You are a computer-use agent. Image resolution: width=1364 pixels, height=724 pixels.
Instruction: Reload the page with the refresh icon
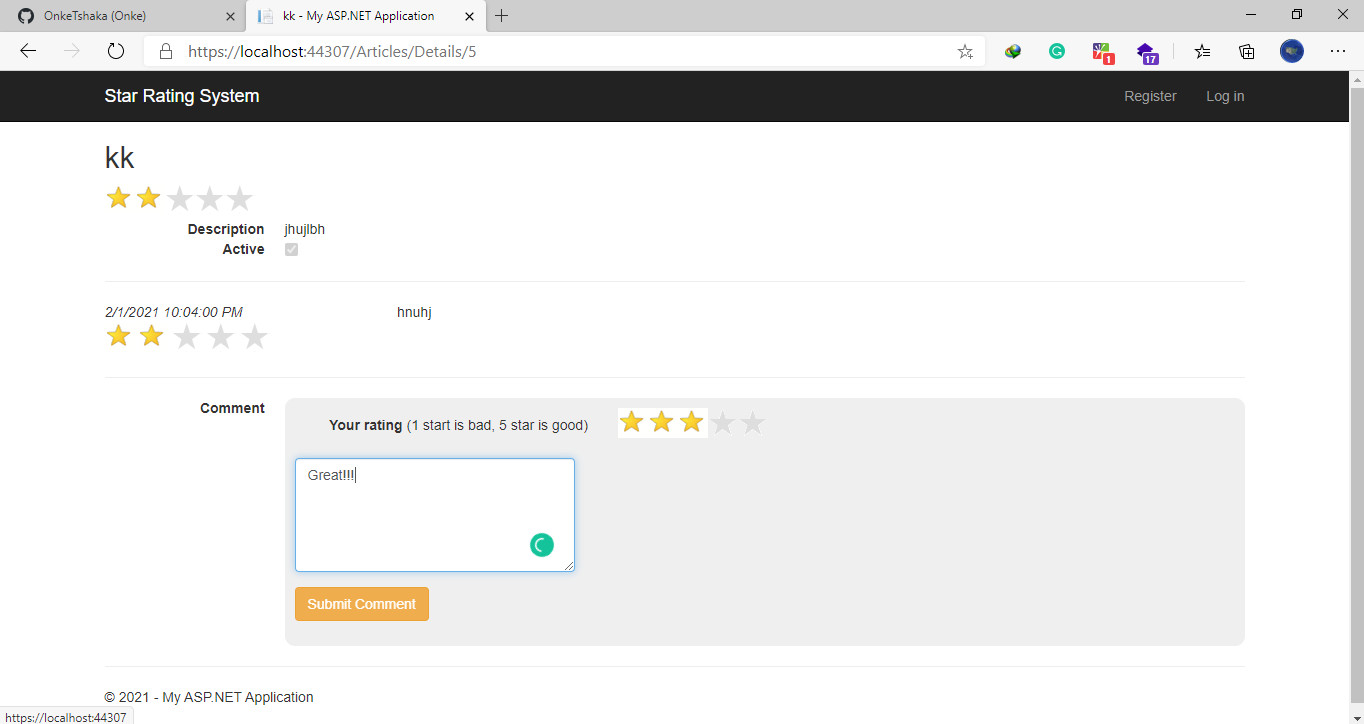pyautogui.click(x=115, y=51)
